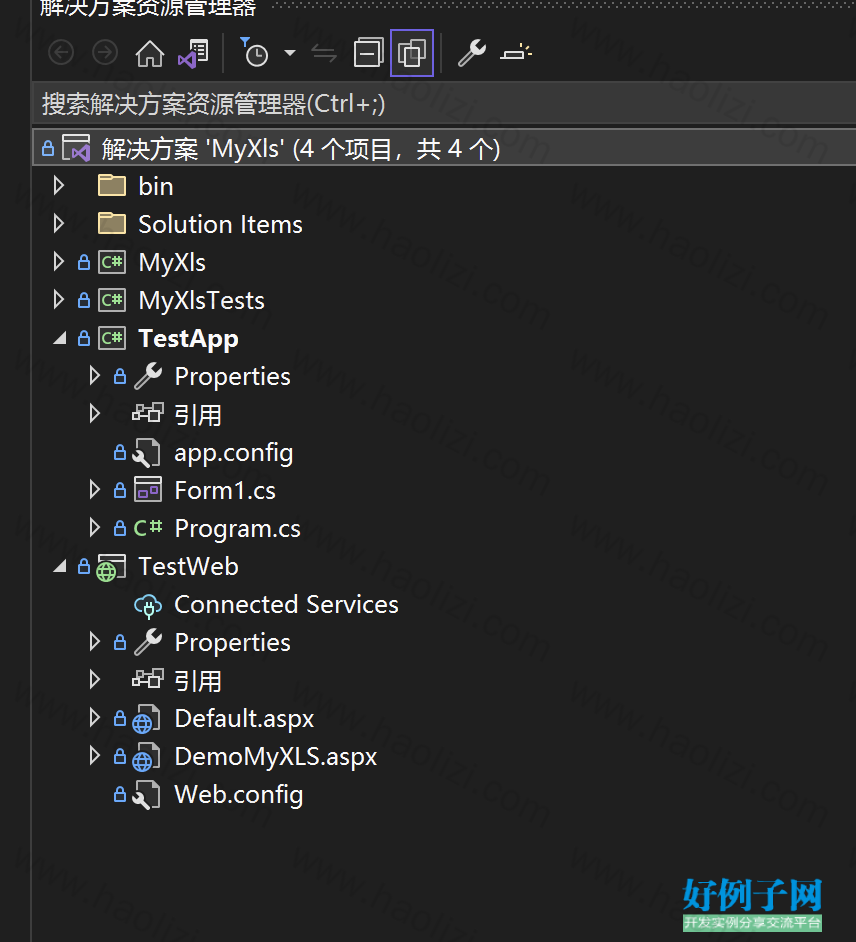
Task: Click the web page icon of Default.aspx
Action: point(147,719)
